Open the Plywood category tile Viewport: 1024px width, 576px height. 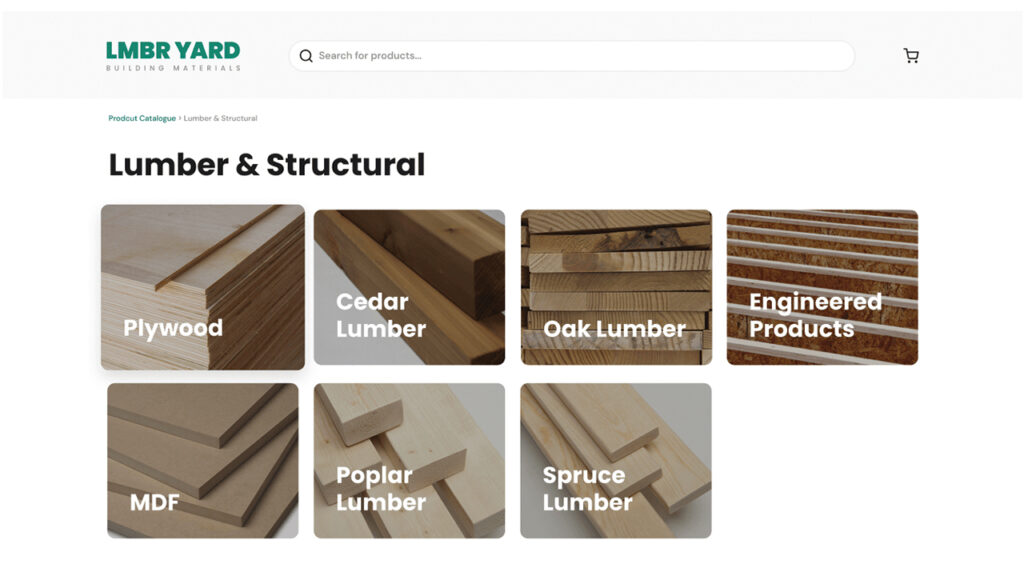pyautogui.click(x=202, y=287)
